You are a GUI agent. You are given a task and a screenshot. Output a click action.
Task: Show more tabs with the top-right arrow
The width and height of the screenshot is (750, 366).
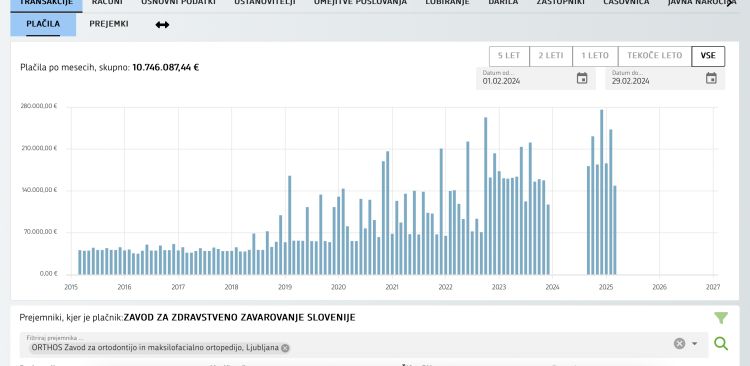(x=730, y=3)
